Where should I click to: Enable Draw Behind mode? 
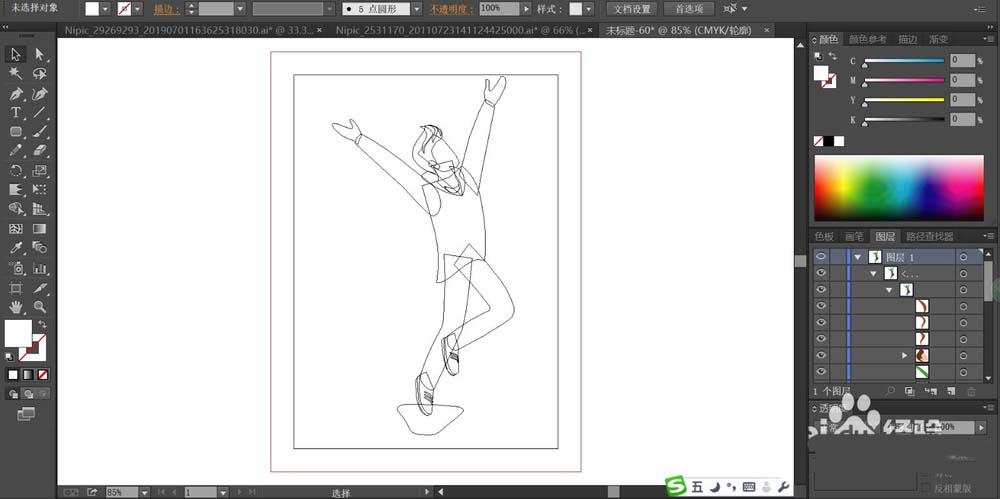(28, 394)
